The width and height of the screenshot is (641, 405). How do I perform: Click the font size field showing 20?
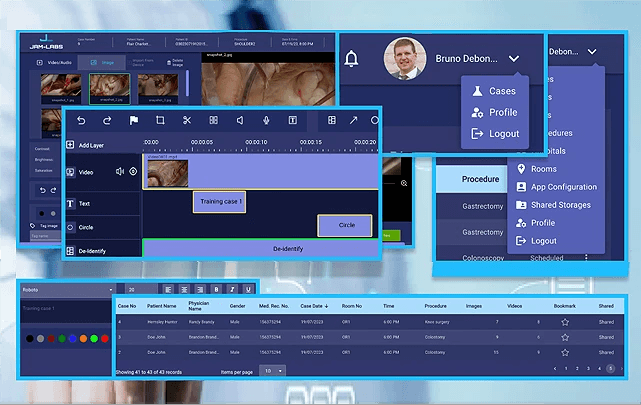pyautogui.click(x=140, y=290)
